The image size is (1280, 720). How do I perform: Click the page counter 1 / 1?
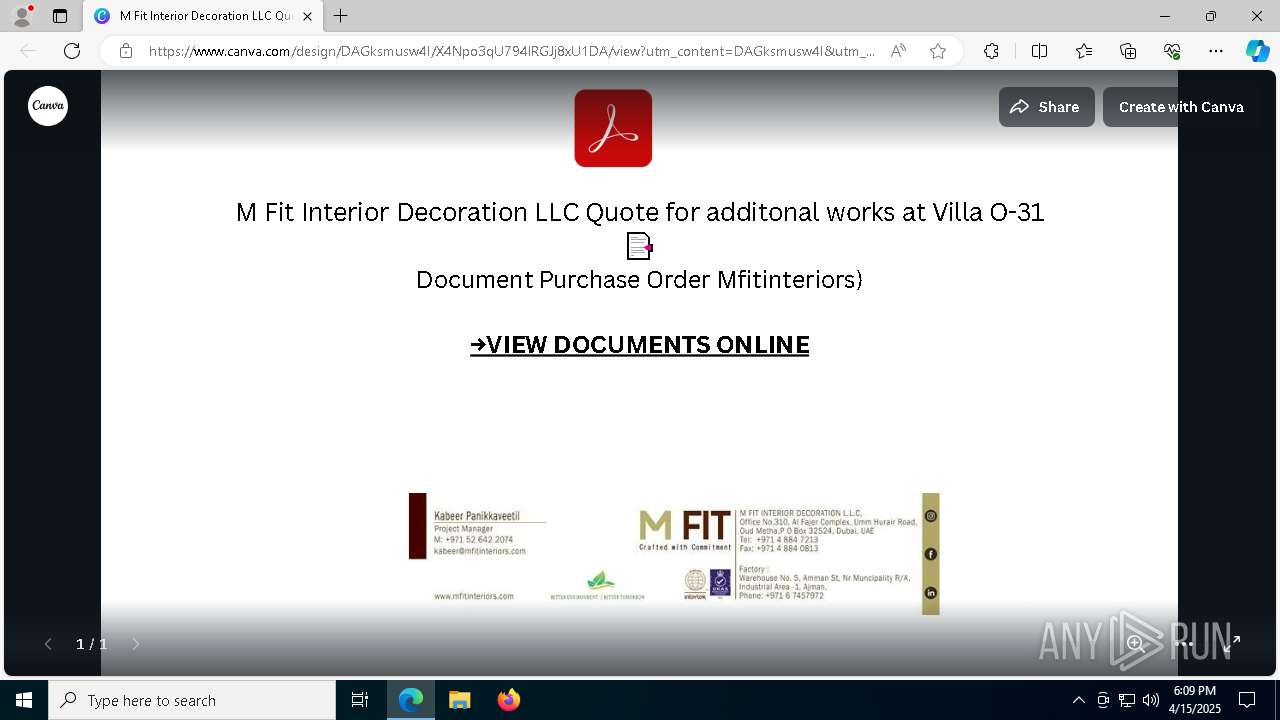92,644
